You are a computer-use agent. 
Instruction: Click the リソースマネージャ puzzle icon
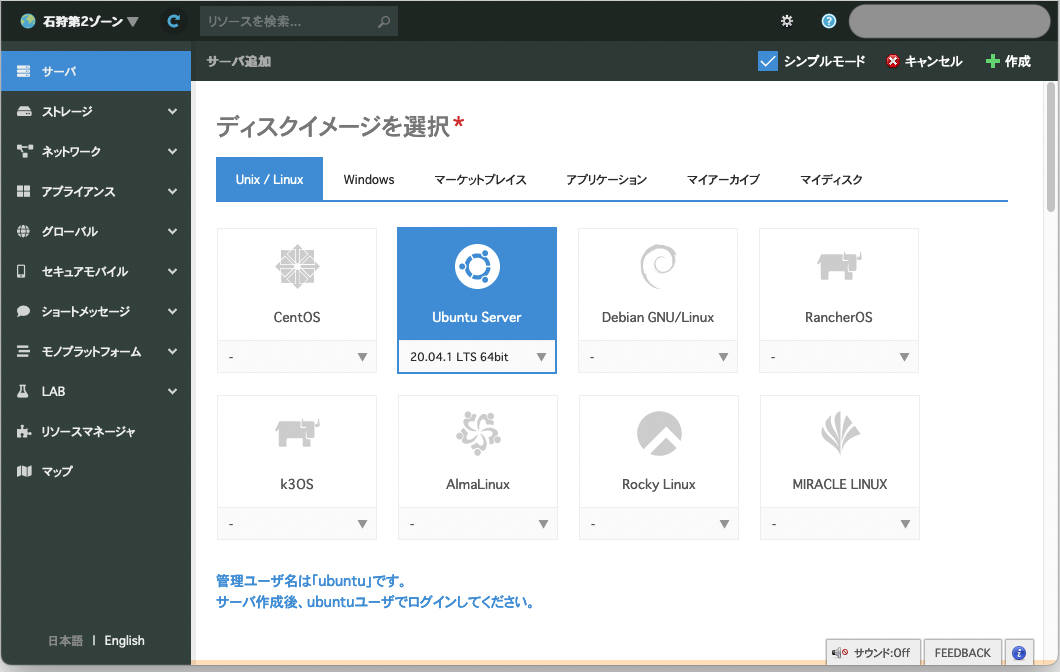click(24, 431)
